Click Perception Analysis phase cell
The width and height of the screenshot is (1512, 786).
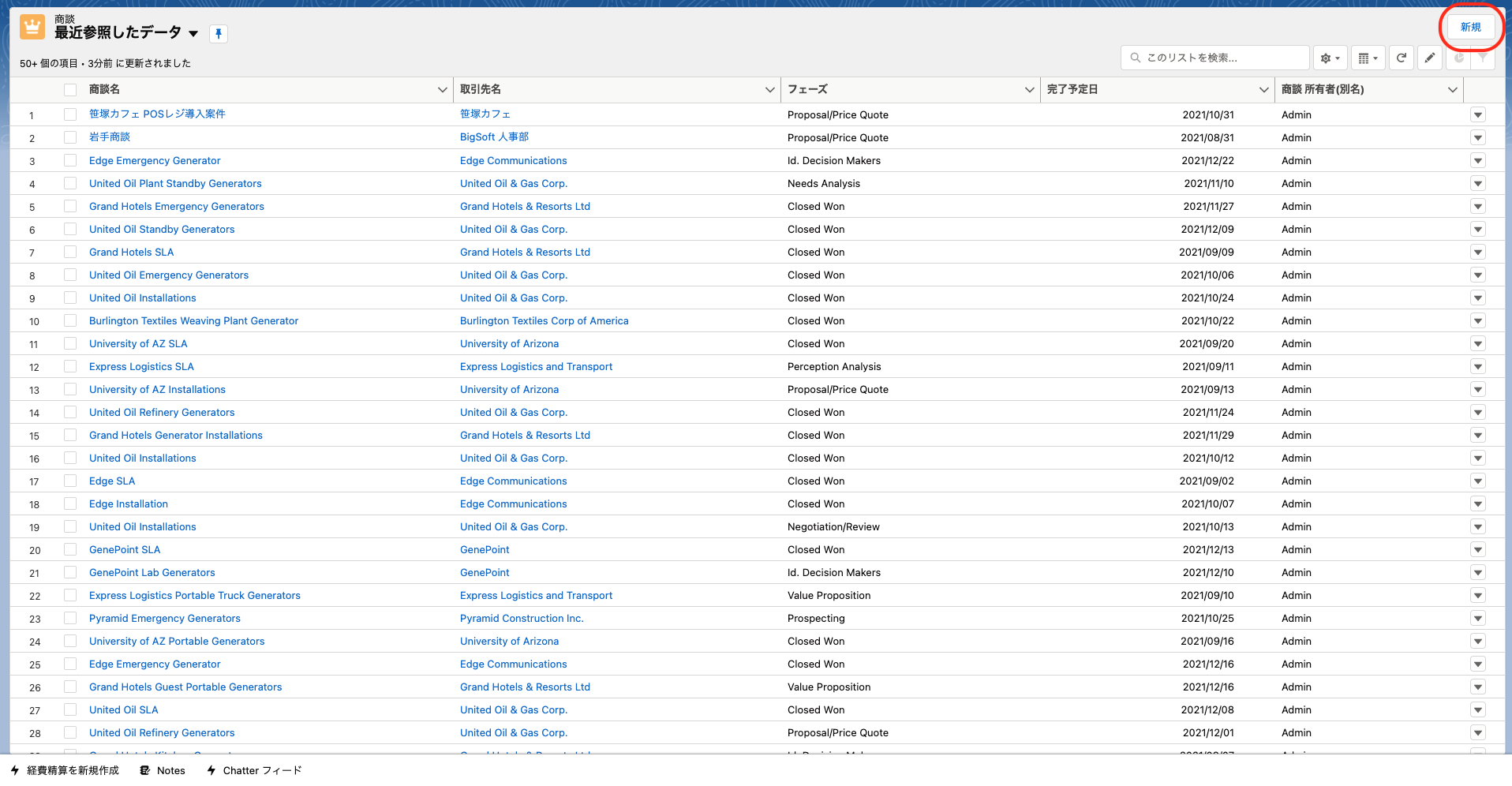coord(834,366)
